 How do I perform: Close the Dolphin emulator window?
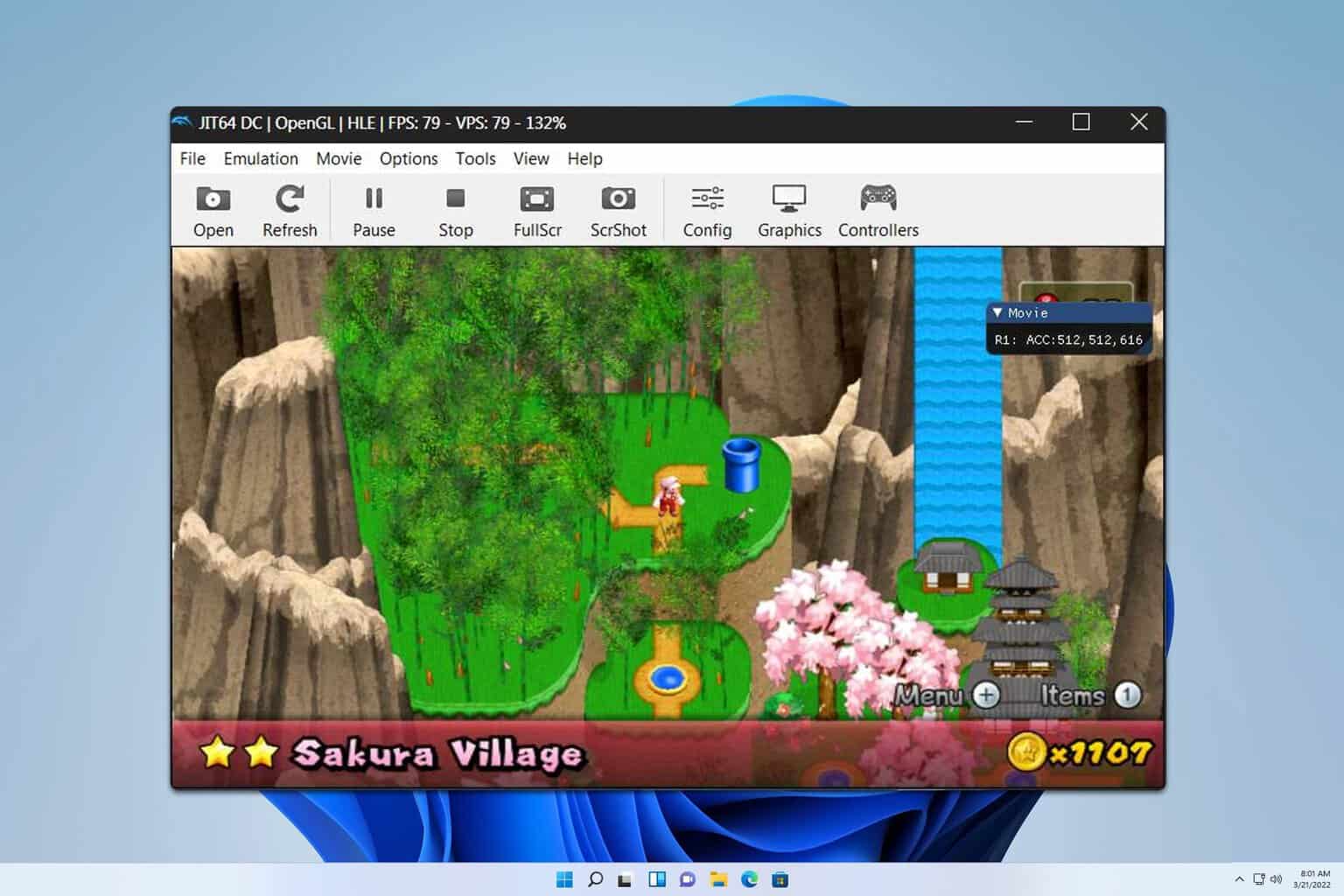[x=1138, y=122]
